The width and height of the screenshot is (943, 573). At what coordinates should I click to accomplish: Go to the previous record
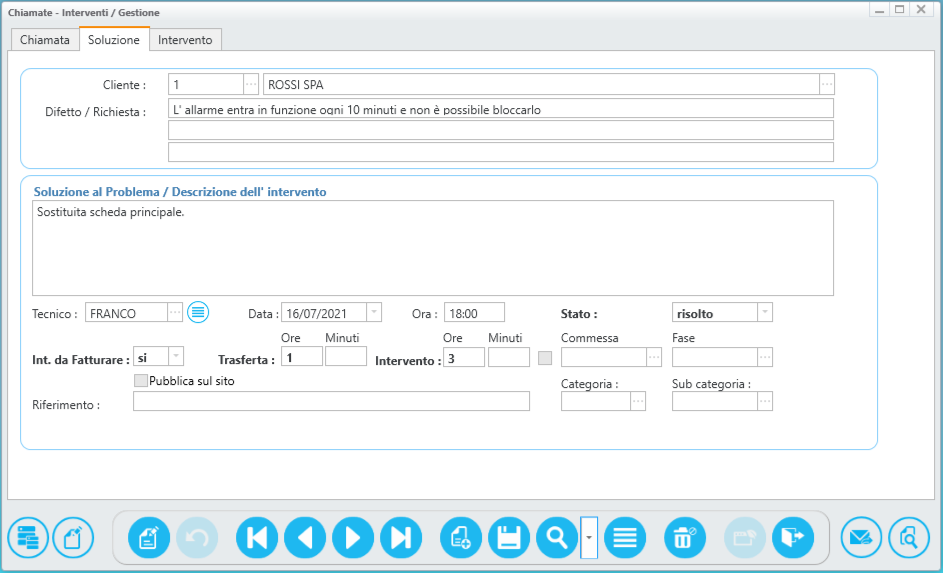pos(305,538)
